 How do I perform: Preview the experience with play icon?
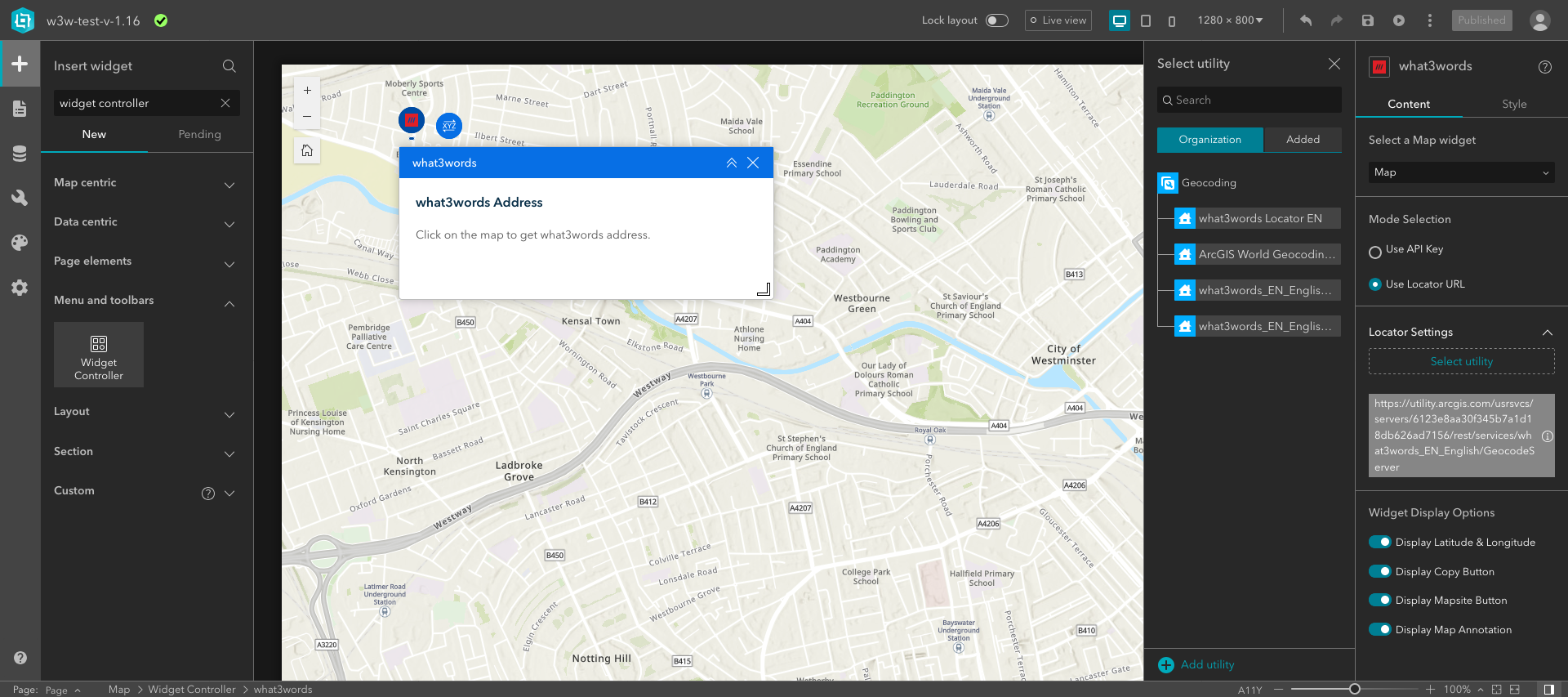coord(1399,20)
